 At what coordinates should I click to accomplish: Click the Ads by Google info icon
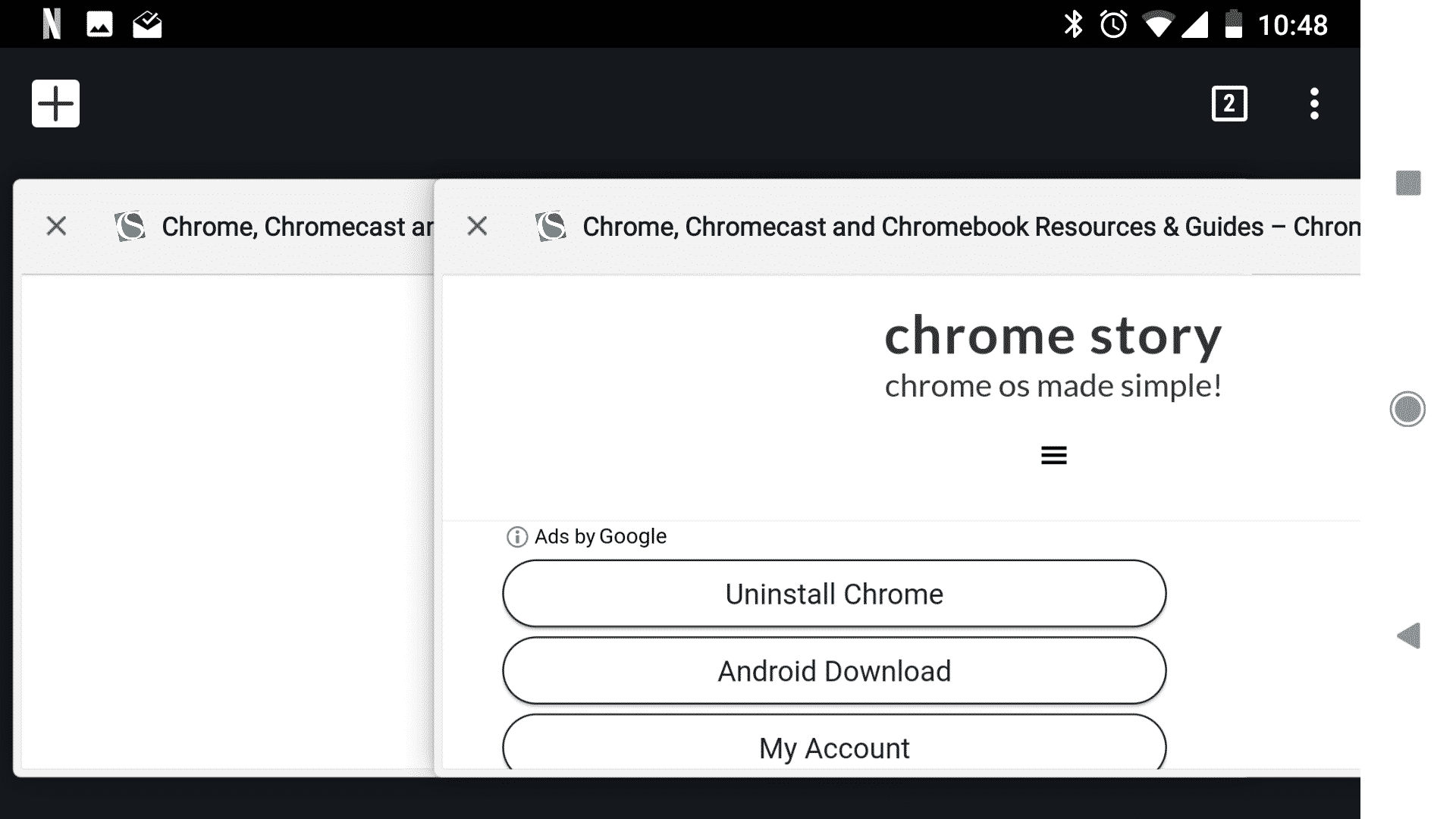tap(516, 537)
